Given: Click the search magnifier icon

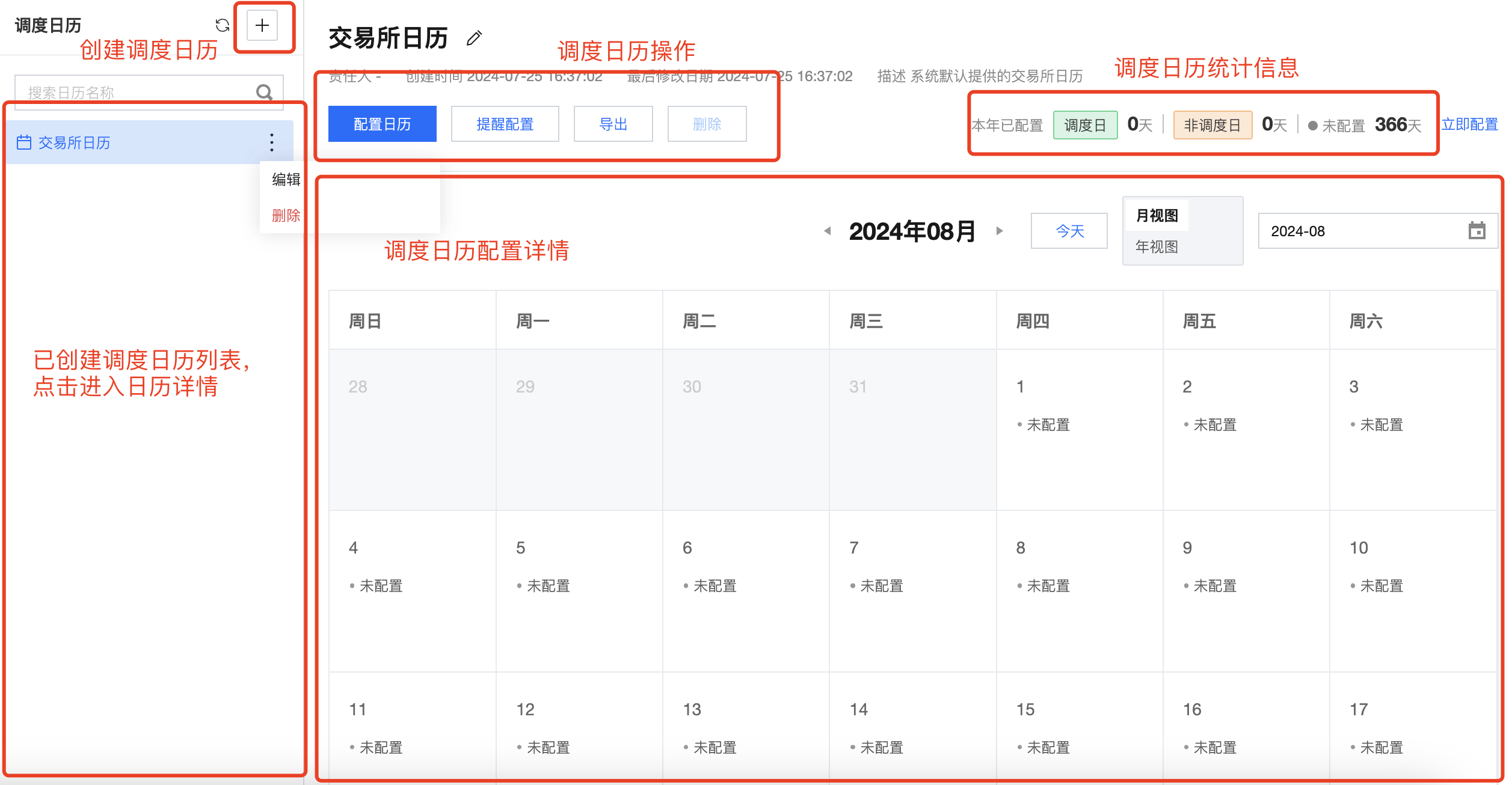Looking at the screenshot, I should (264, 92).
